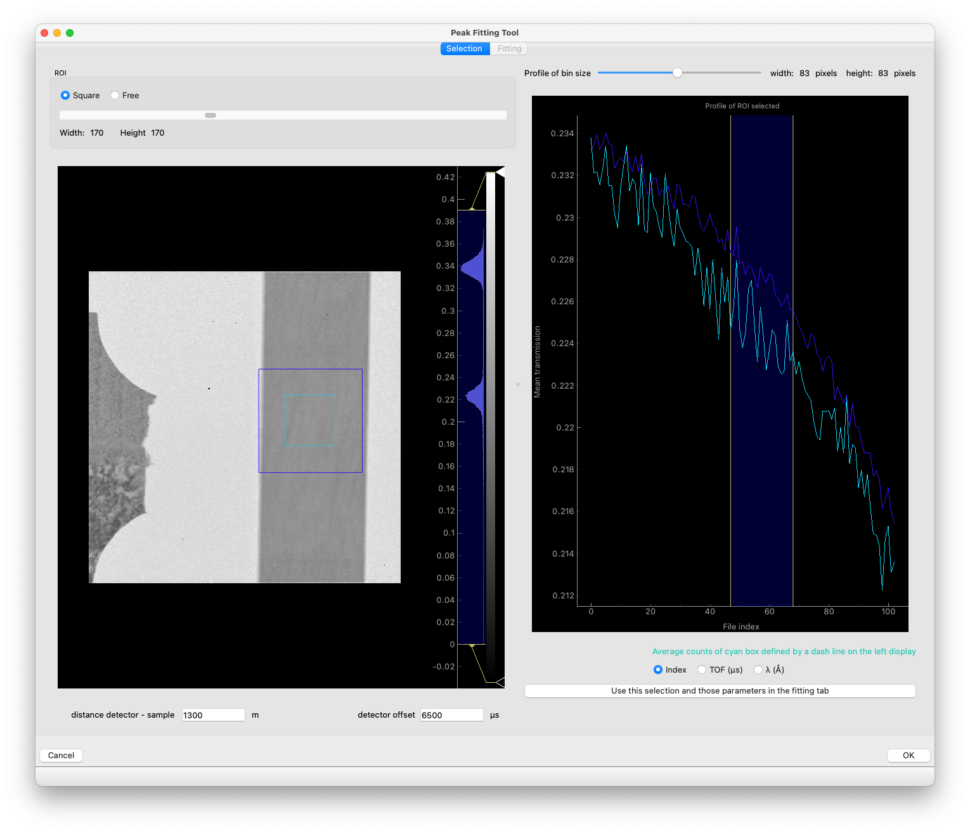Enable the TOF (µs) axis option
The image size is (970, 833).
(701, 669)
